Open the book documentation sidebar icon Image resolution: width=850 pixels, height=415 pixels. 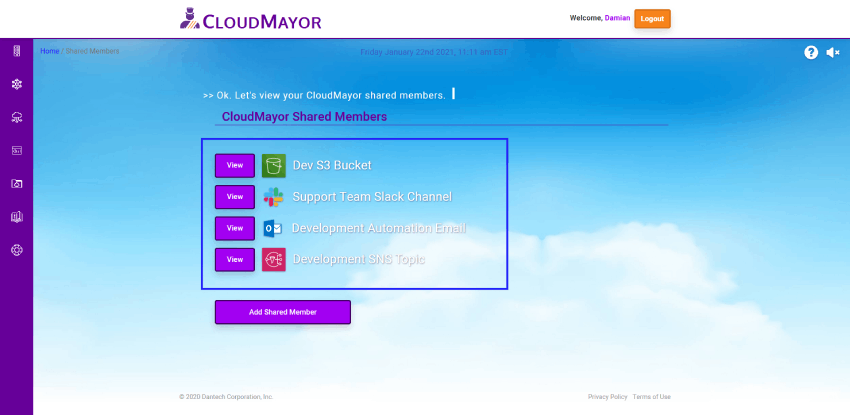point(17,217)
